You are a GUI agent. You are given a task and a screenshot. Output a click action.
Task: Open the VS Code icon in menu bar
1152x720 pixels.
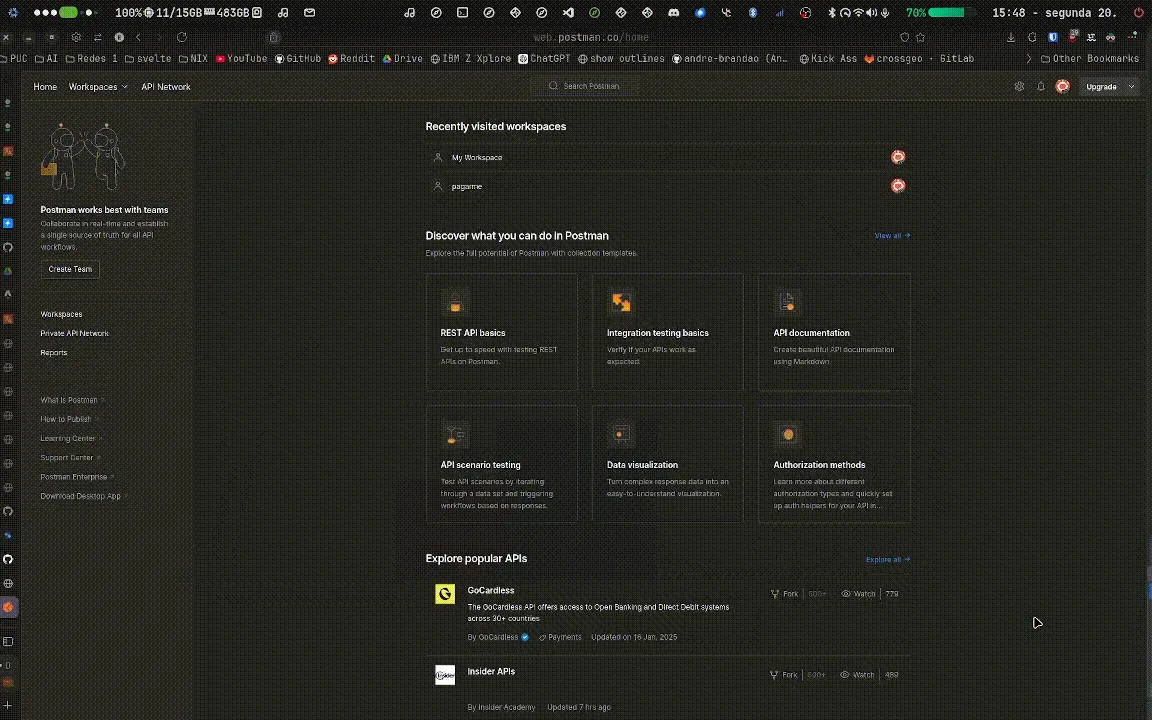pyautogui.click(x=568, y=12)
